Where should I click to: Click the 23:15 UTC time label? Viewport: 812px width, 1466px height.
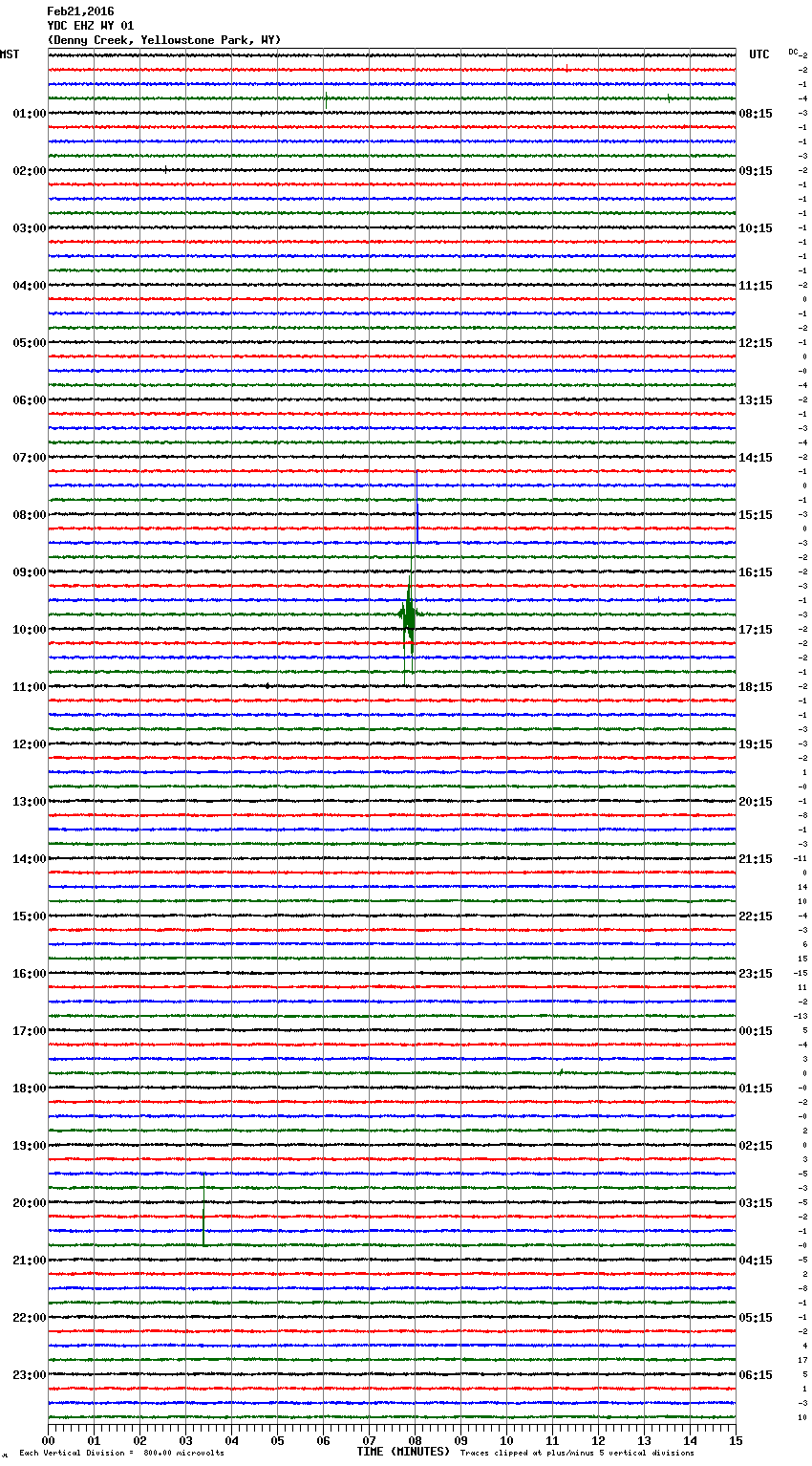point(756,974)
